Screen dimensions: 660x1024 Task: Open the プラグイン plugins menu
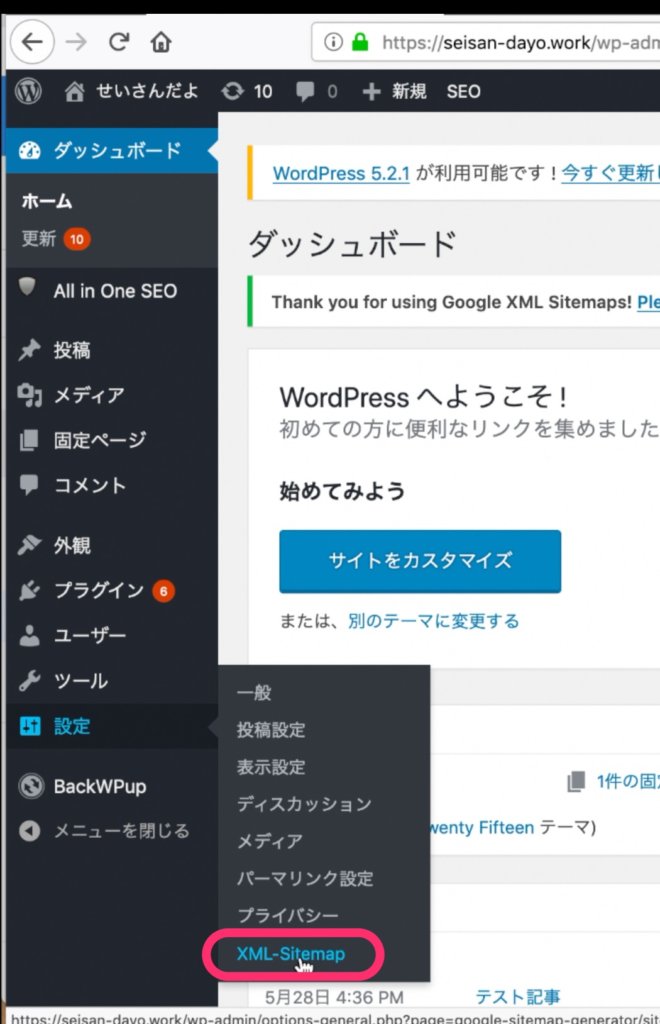pos(98,591)
